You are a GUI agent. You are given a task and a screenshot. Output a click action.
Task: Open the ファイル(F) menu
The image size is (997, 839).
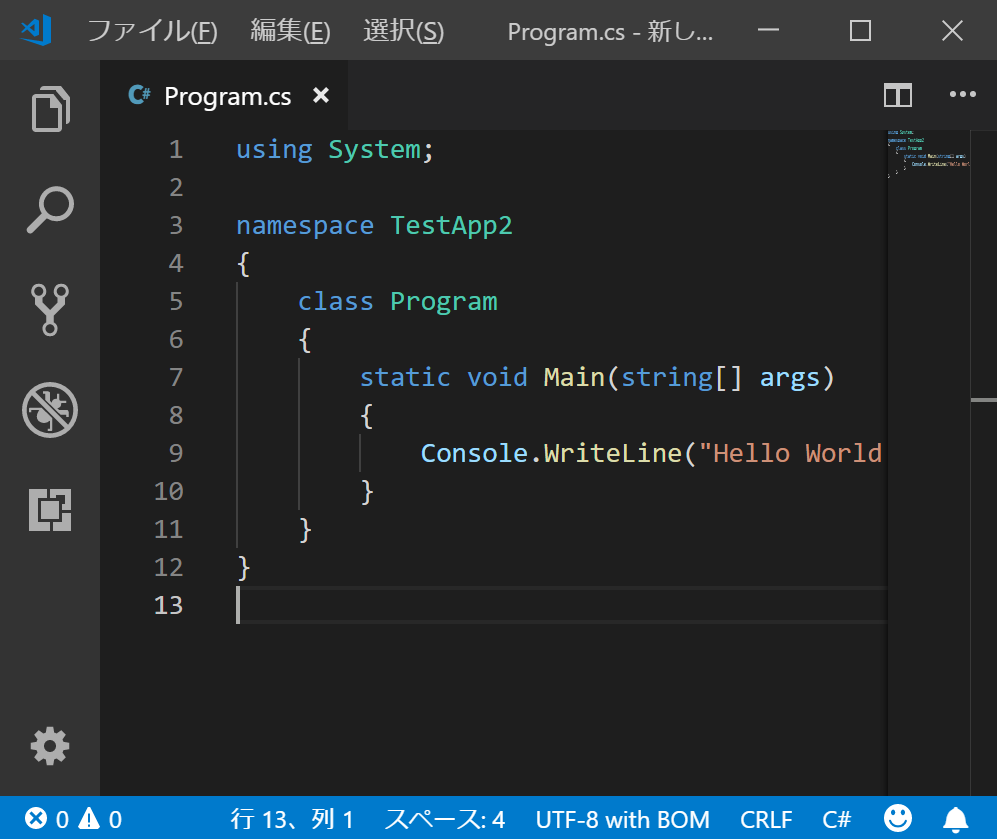pyautogui.click(x=152, y=31)
